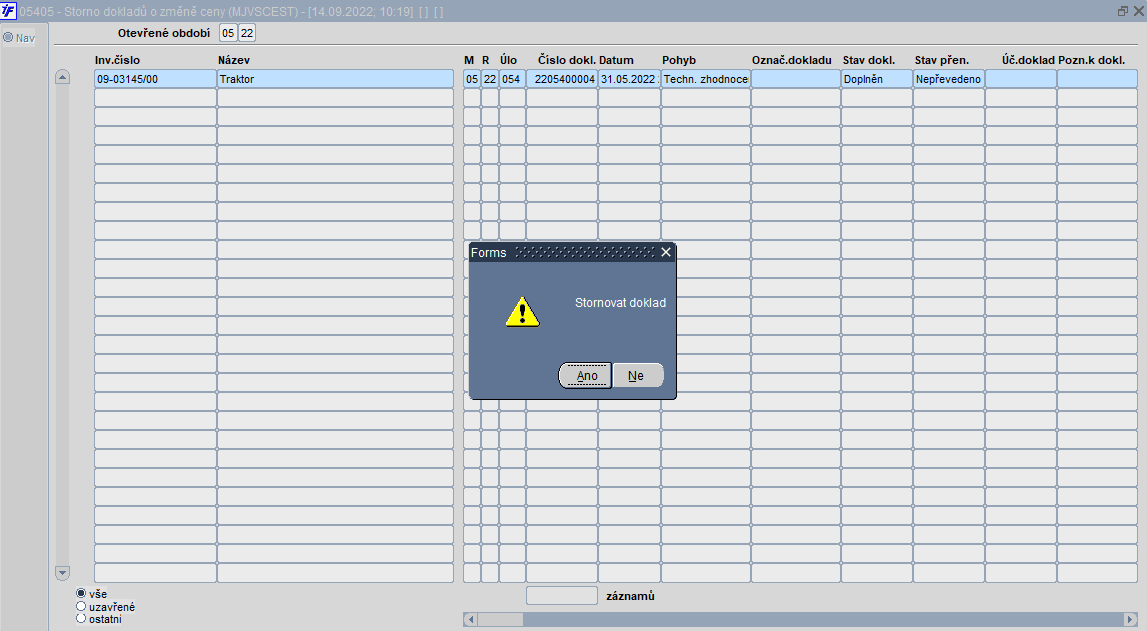Select inventory number 09-03145/00 cell
Image resolution: width=1147 pixels, height=631 pixels.
(155, 79)
